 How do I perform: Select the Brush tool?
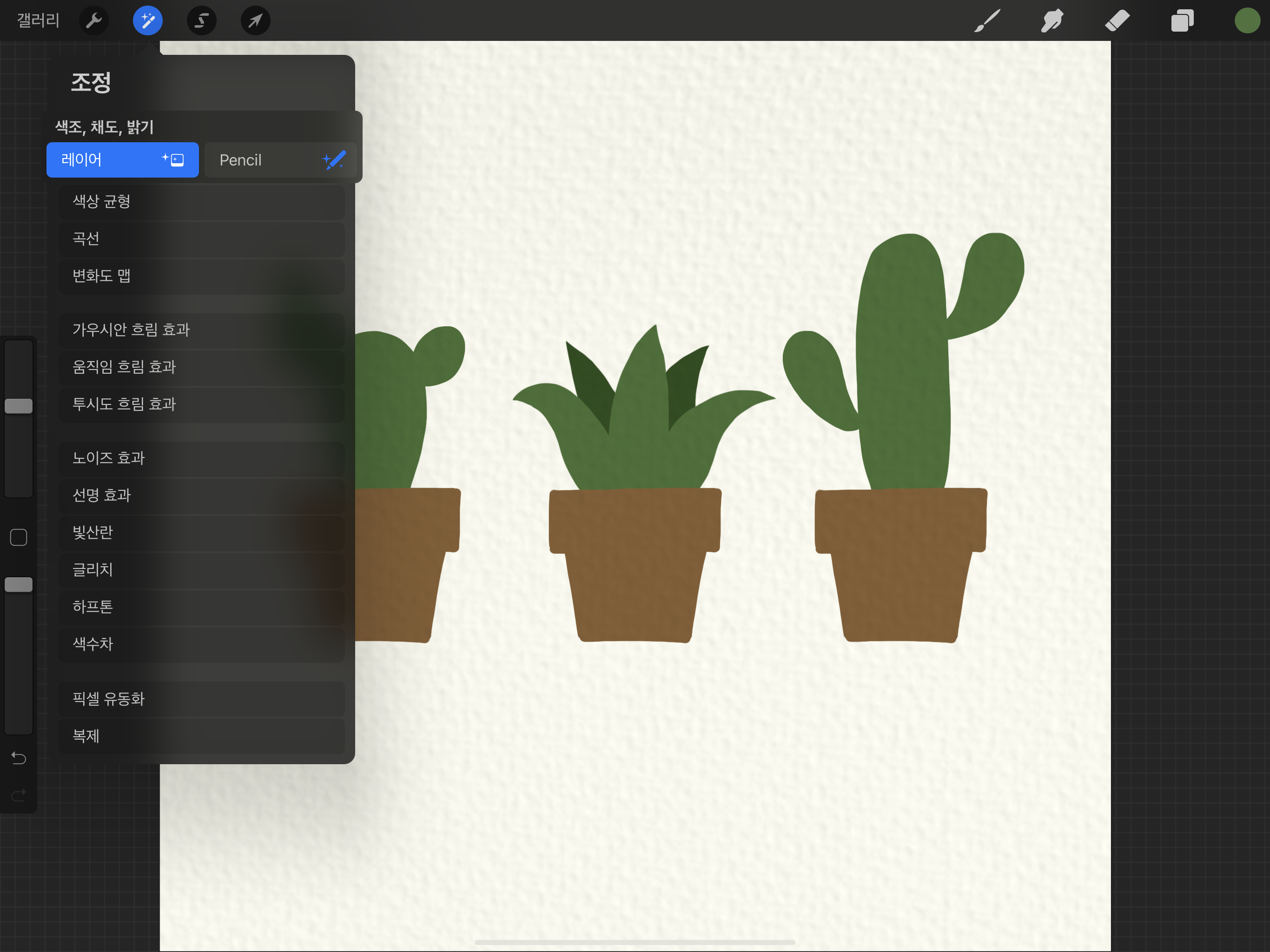point(987,20)
